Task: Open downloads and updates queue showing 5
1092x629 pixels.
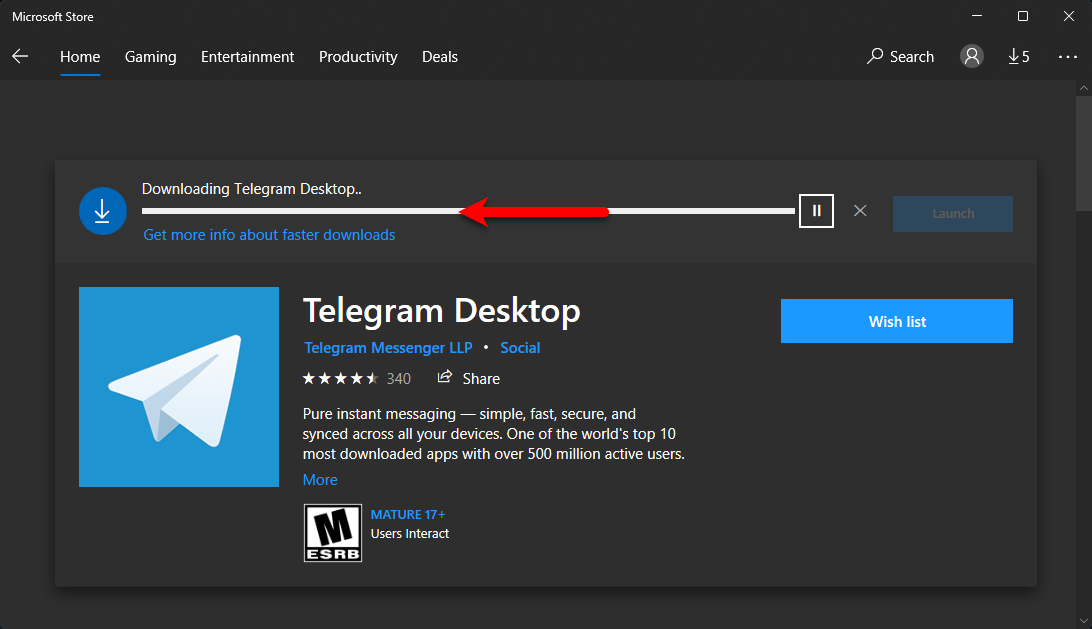Action: point(1019,56)
